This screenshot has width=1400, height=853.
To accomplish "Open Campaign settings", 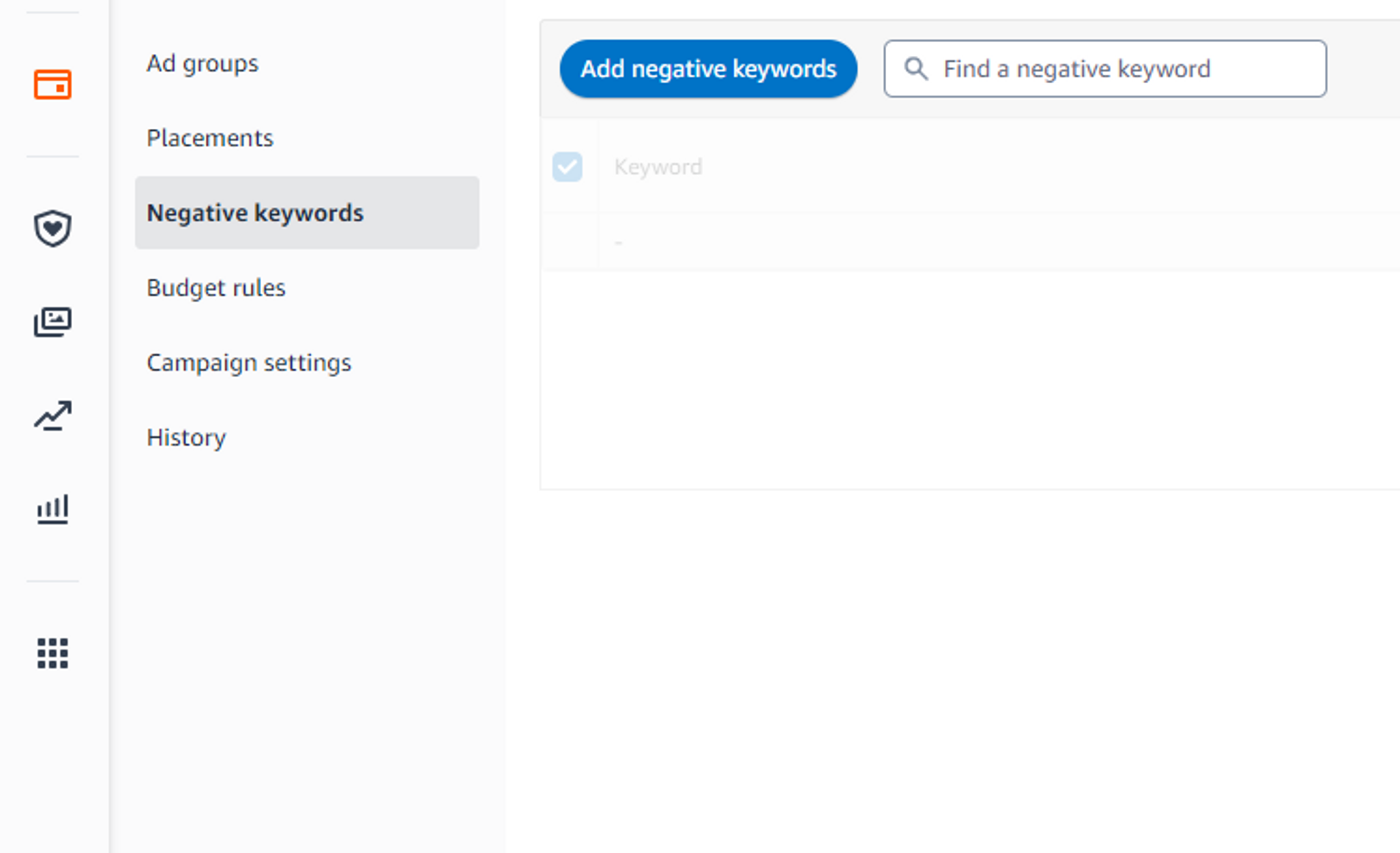I will point(248,362).
